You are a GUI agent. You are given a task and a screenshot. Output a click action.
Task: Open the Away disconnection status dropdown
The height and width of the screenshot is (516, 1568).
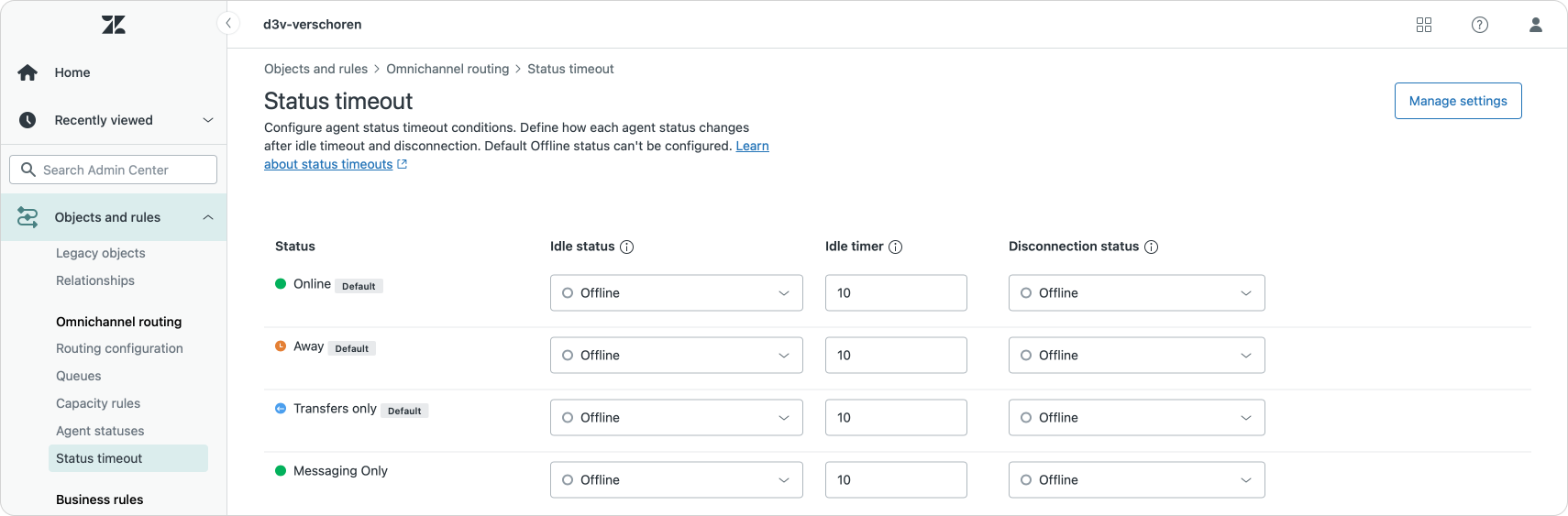1136,356
